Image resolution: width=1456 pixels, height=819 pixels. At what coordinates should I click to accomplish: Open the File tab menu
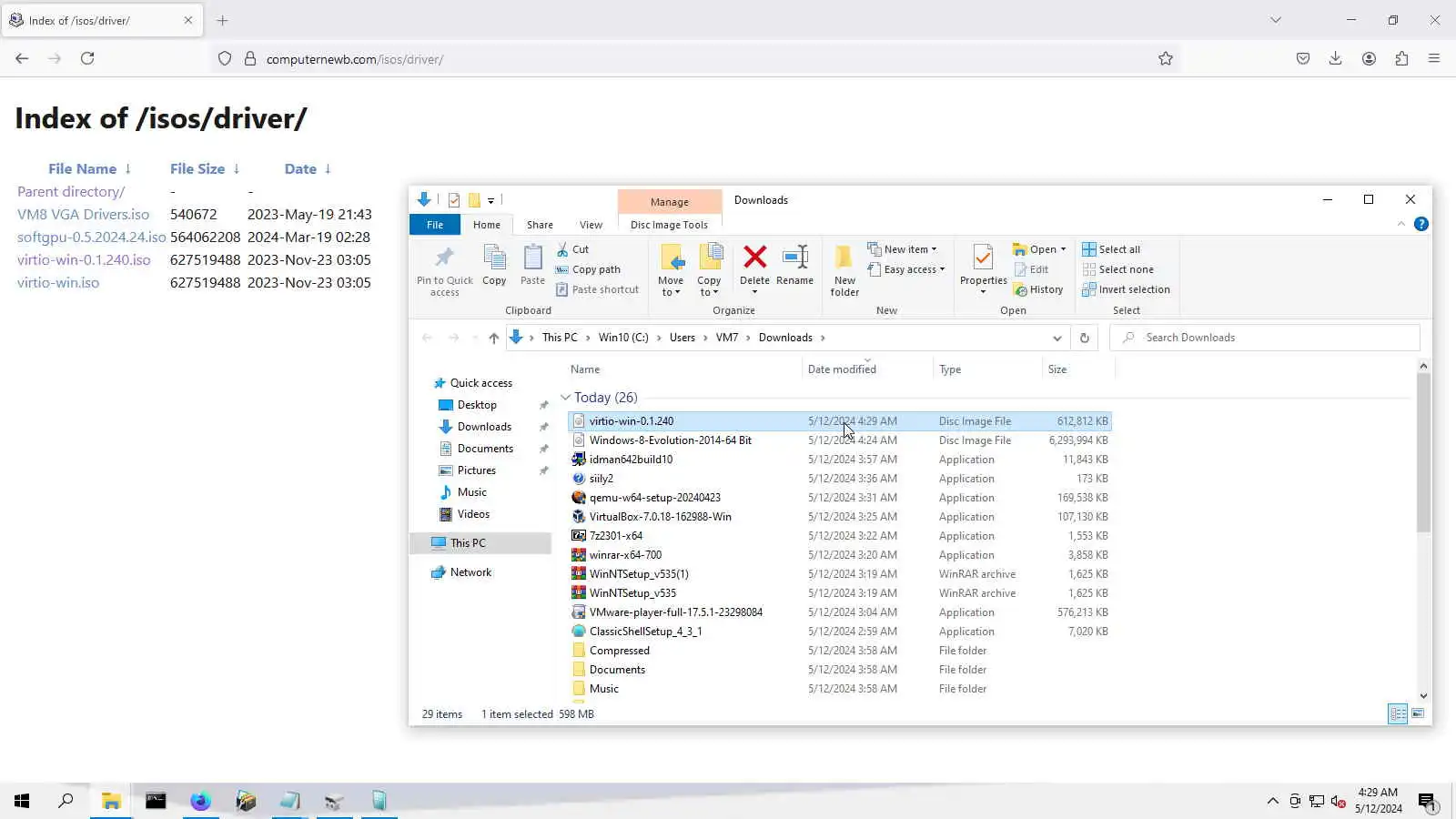(x=435, y=225)
